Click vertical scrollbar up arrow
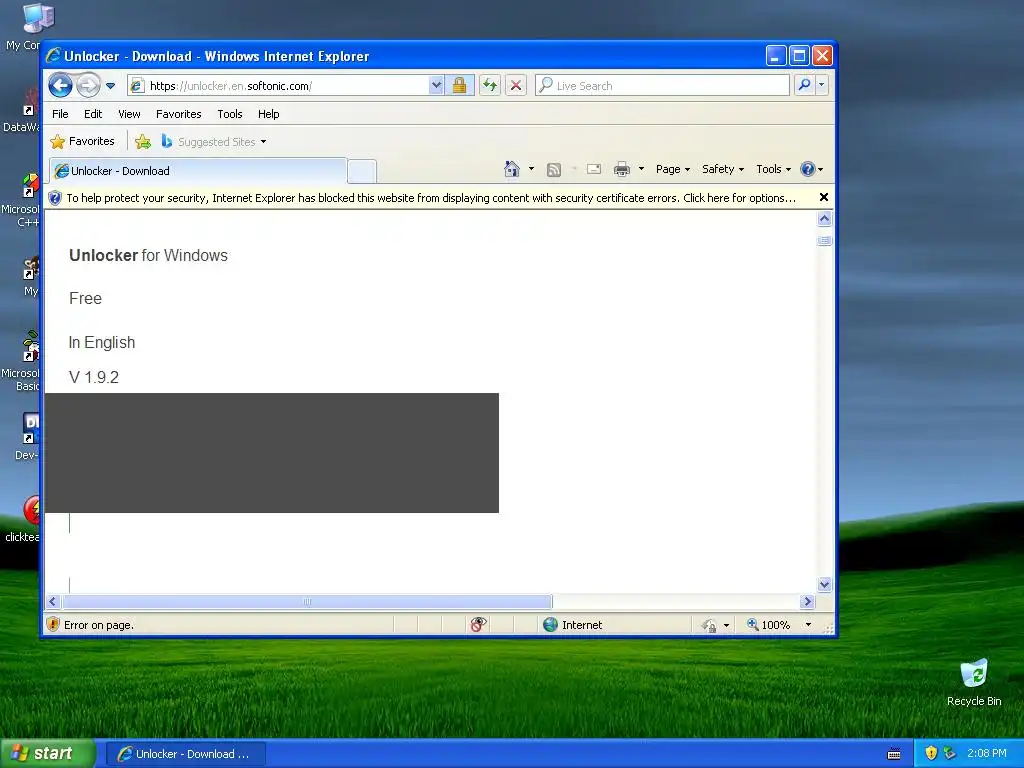 tap(824, 219)
